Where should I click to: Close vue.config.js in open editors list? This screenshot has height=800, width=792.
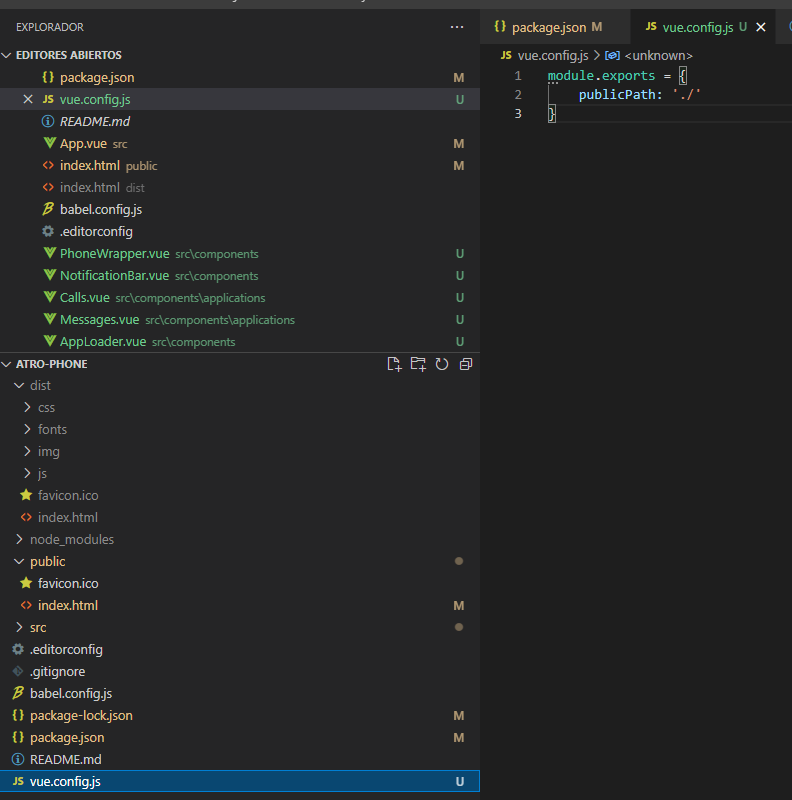pos(28,99)
